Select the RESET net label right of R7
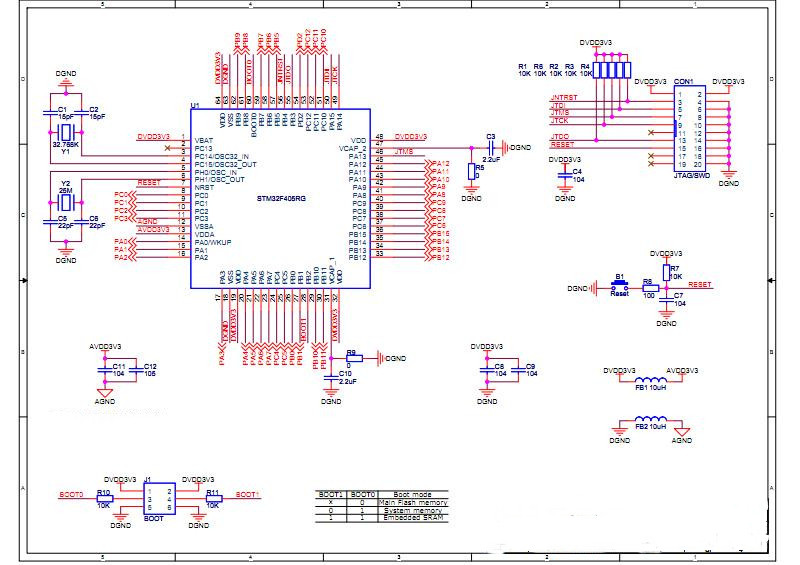Image resolution: width=800 pixels, height=565 pixels. coord(699,285)
